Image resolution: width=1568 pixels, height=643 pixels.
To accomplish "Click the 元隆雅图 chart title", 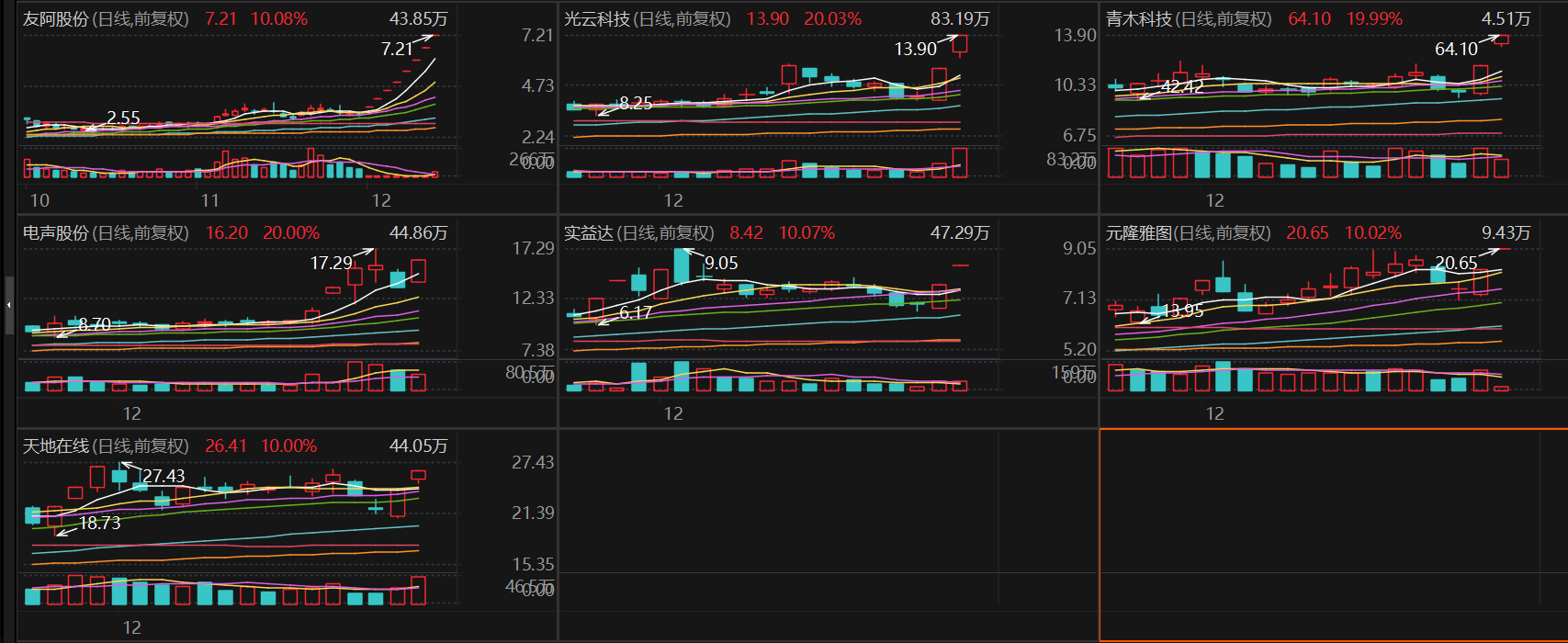I will tap(1188, 233).
